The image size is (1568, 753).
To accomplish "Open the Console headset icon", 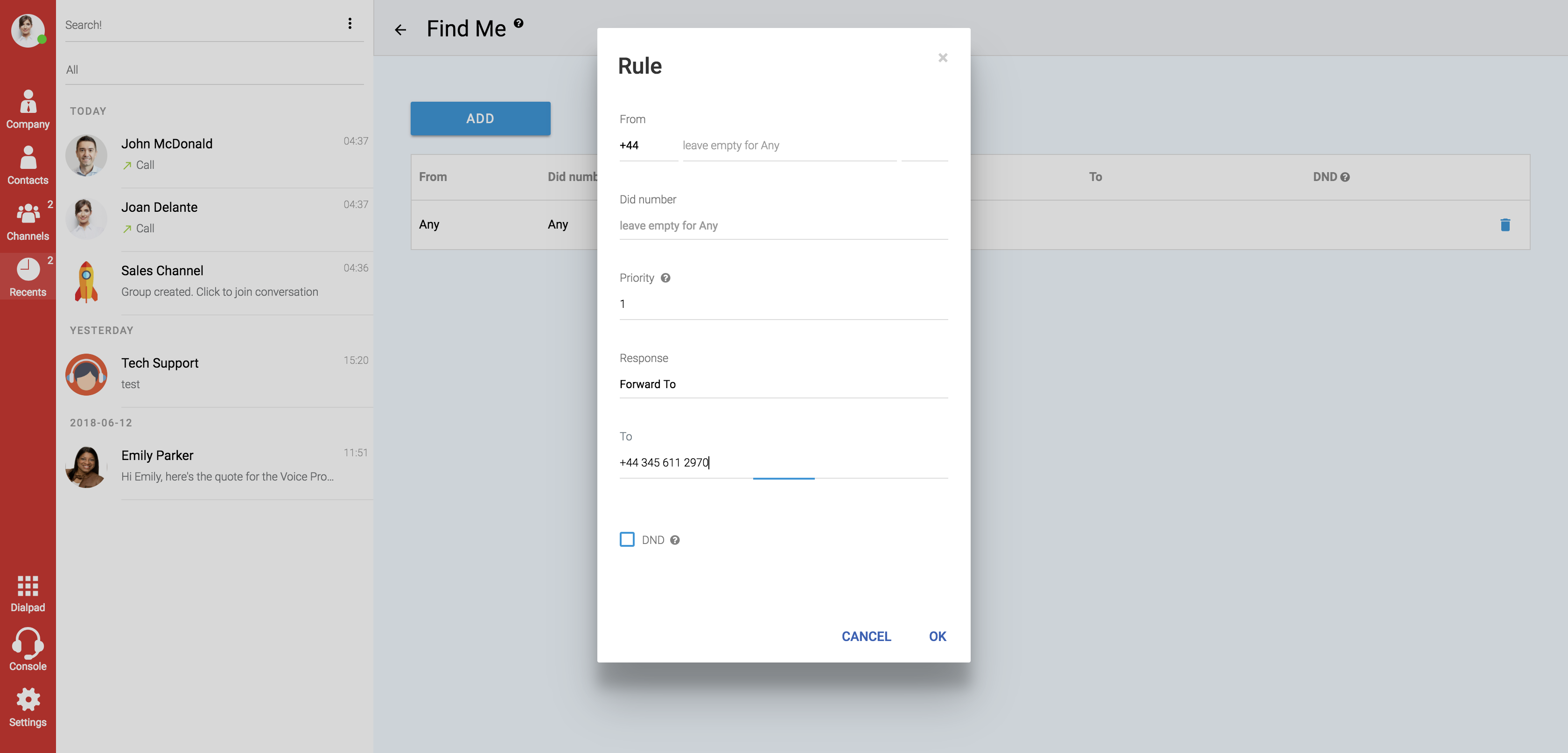I will pyautogui.click(x=28, y=650).
